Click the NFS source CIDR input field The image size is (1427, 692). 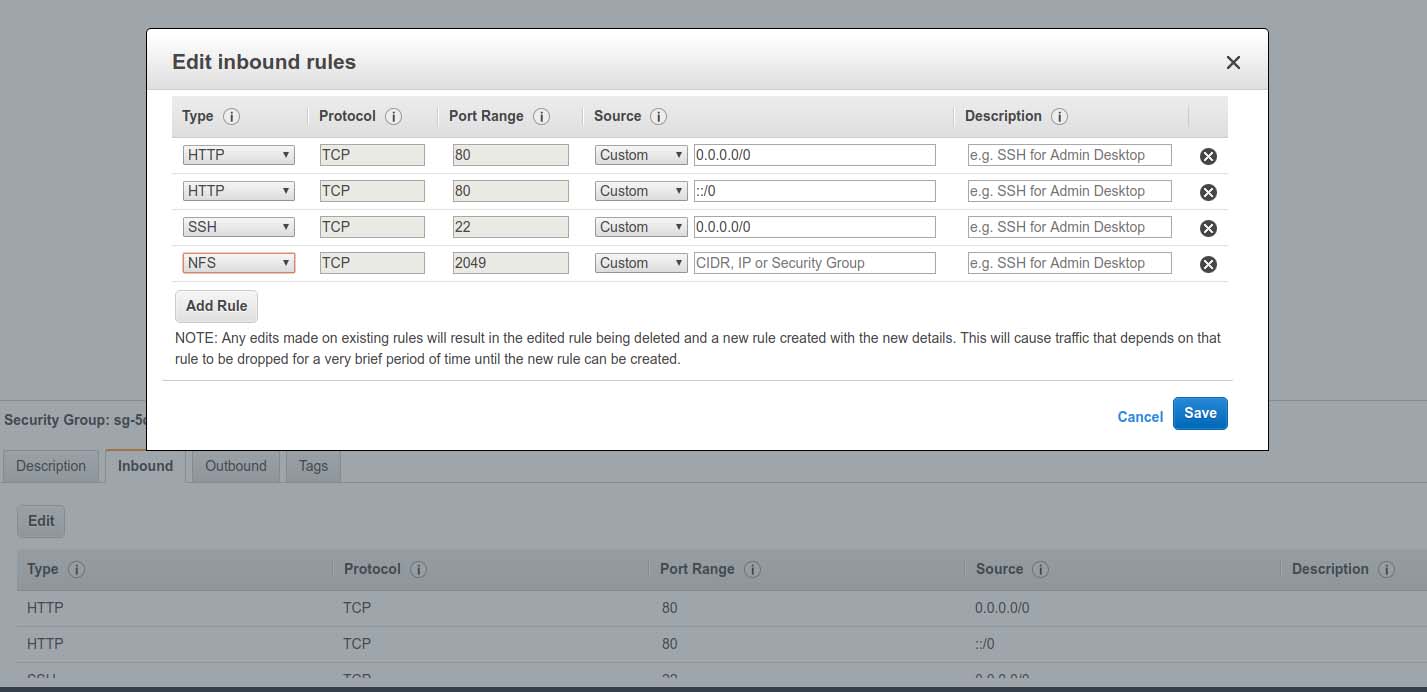(813, 263)
